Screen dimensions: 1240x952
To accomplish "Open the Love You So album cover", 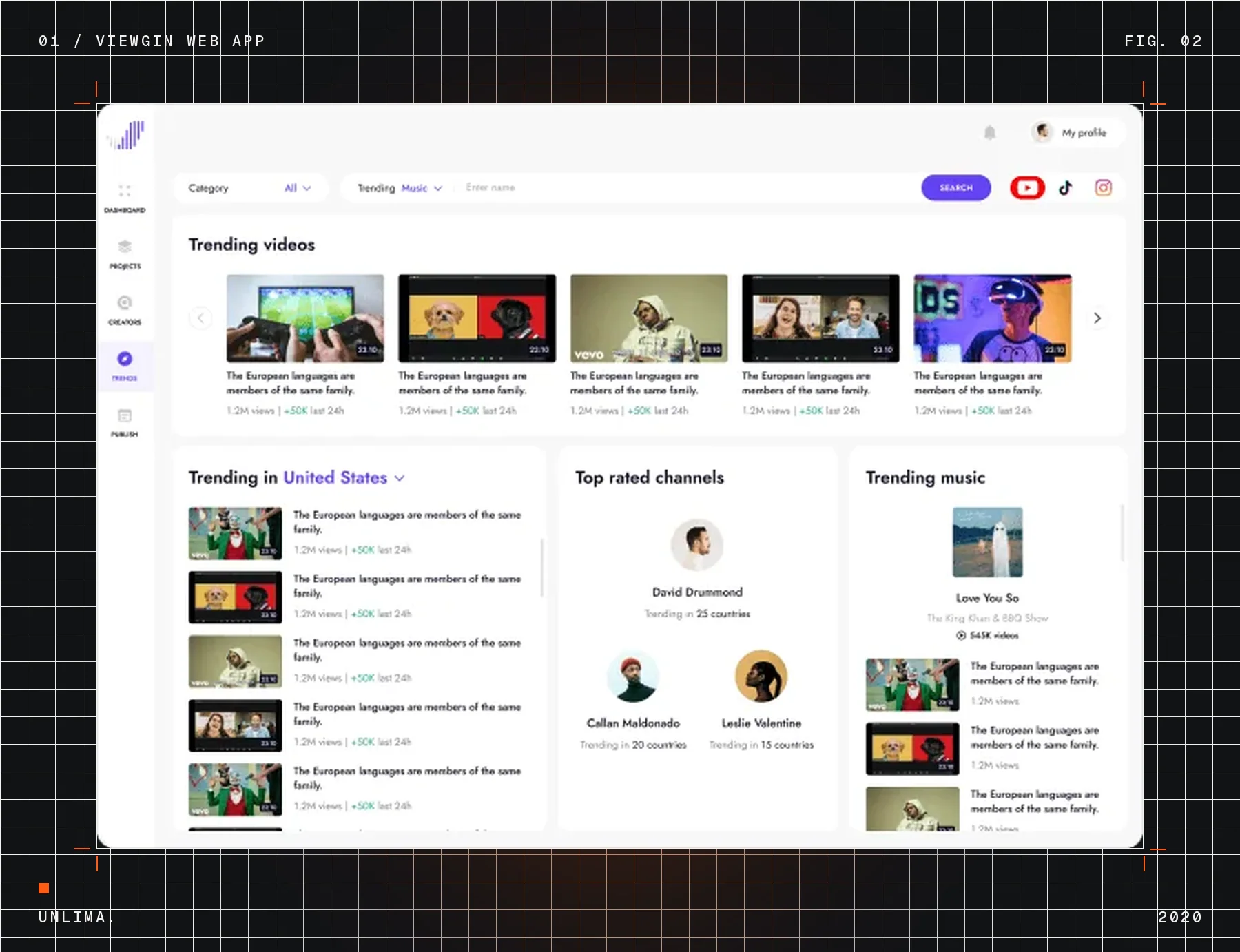I will tap(987, 542).
